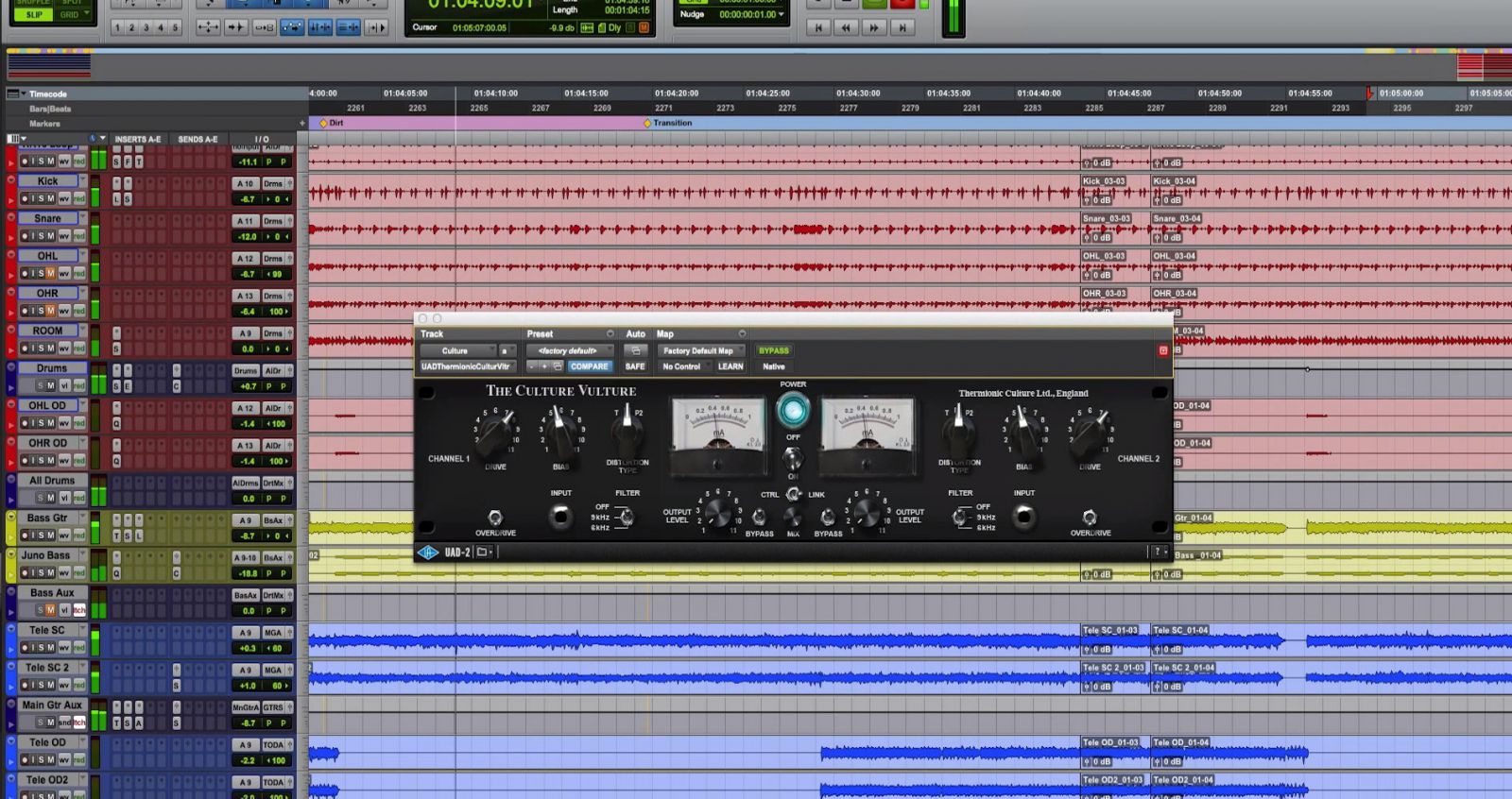Click the Universal Audio logo in the UAD-2 bar
Viewport: 1512px width, 799px height.
[428, 552]
